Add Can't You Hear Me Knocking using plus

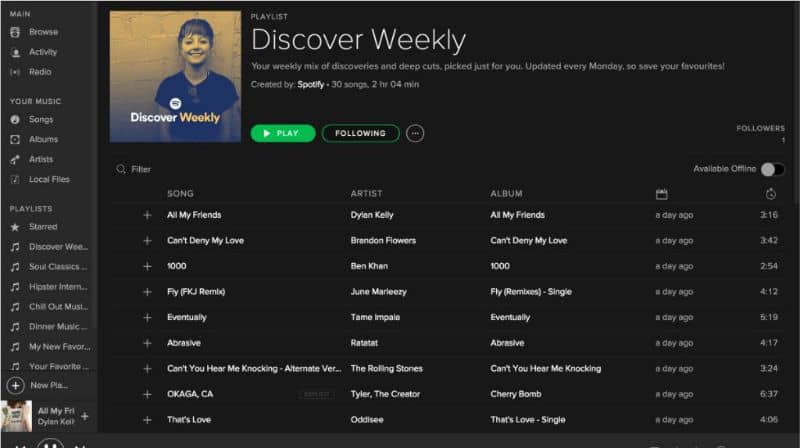point(147,369)
